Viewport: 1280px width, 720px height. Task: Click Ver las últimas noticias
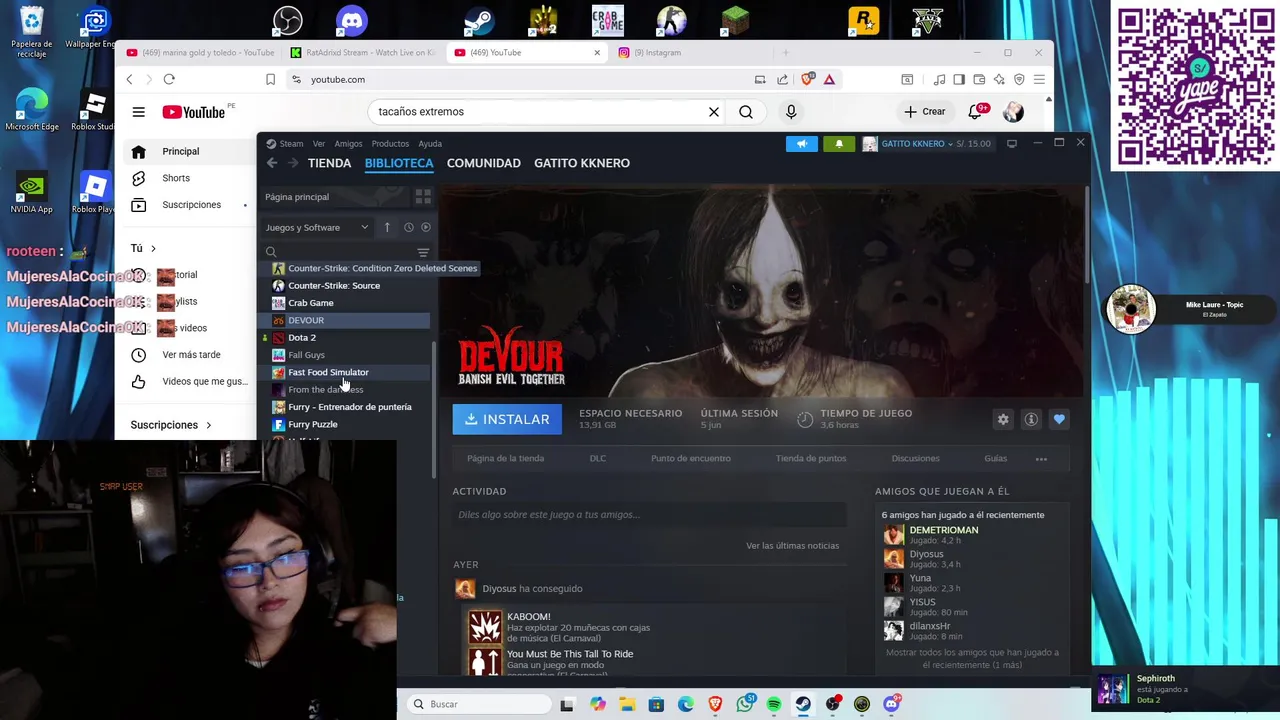pos(792,546)
